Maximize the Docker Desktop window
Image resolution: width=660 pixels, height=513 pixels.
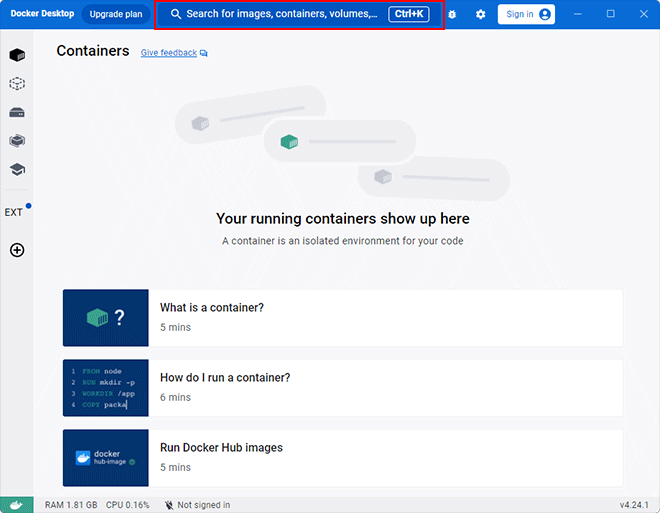(x=611, y=14)
